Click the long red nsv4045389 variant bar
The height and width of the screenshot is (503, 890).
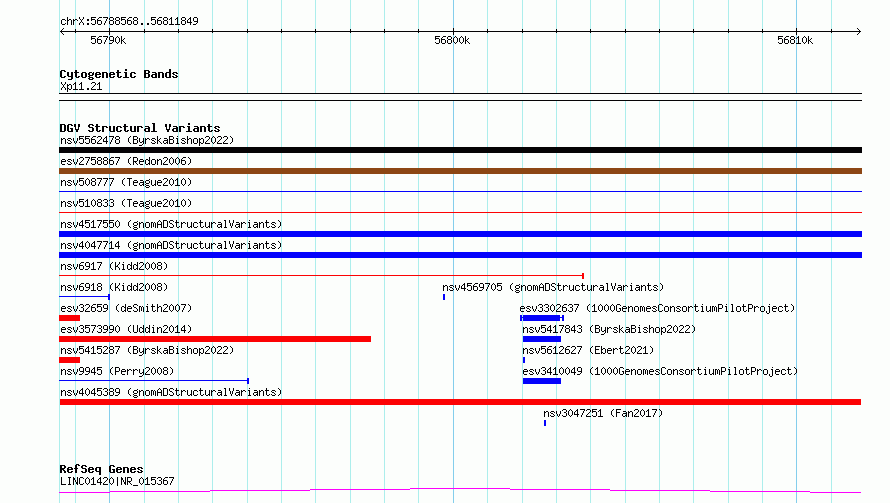pos(460,403)
